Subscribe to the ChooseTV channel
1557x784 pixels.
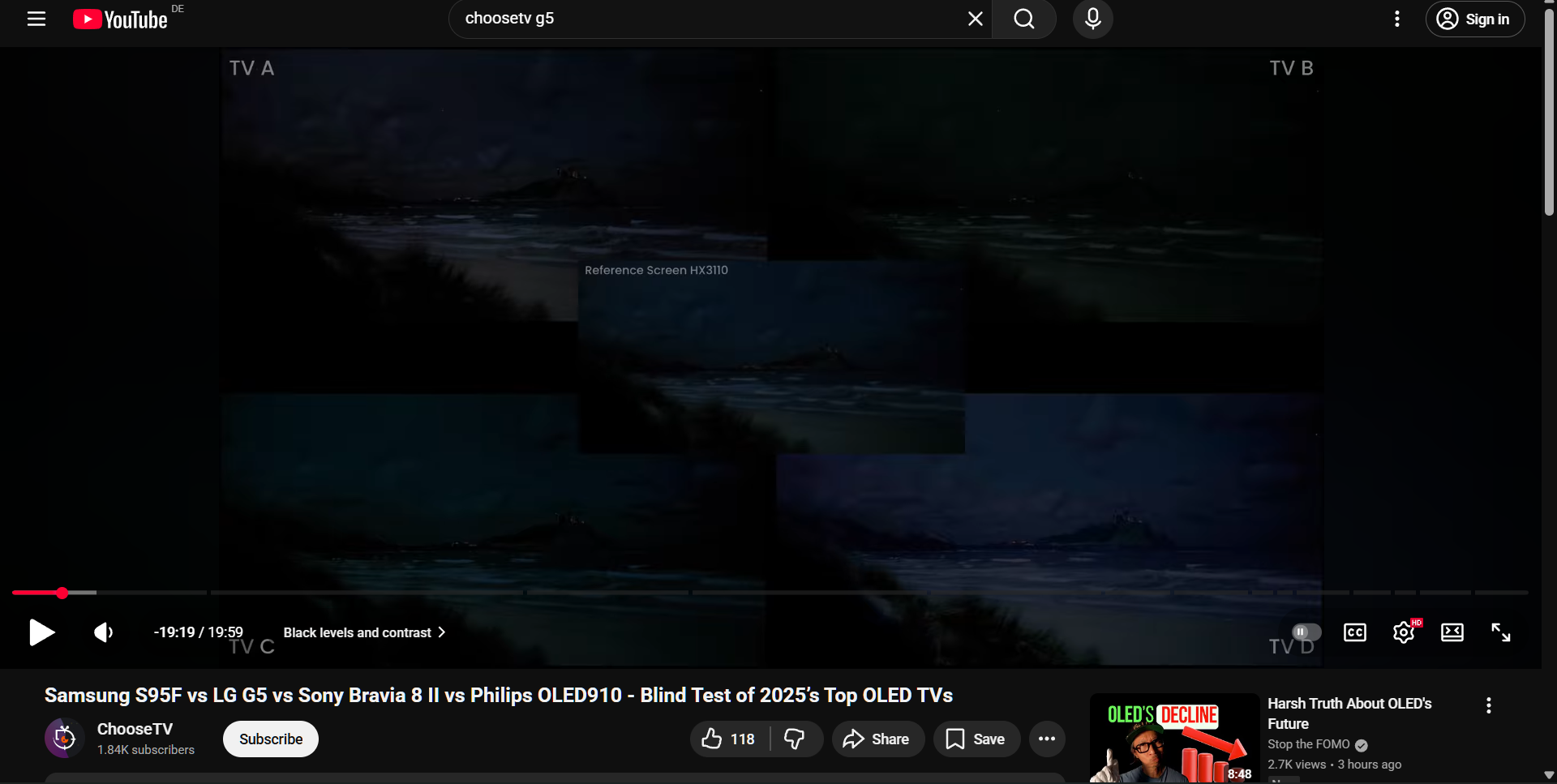coord(270,739)
